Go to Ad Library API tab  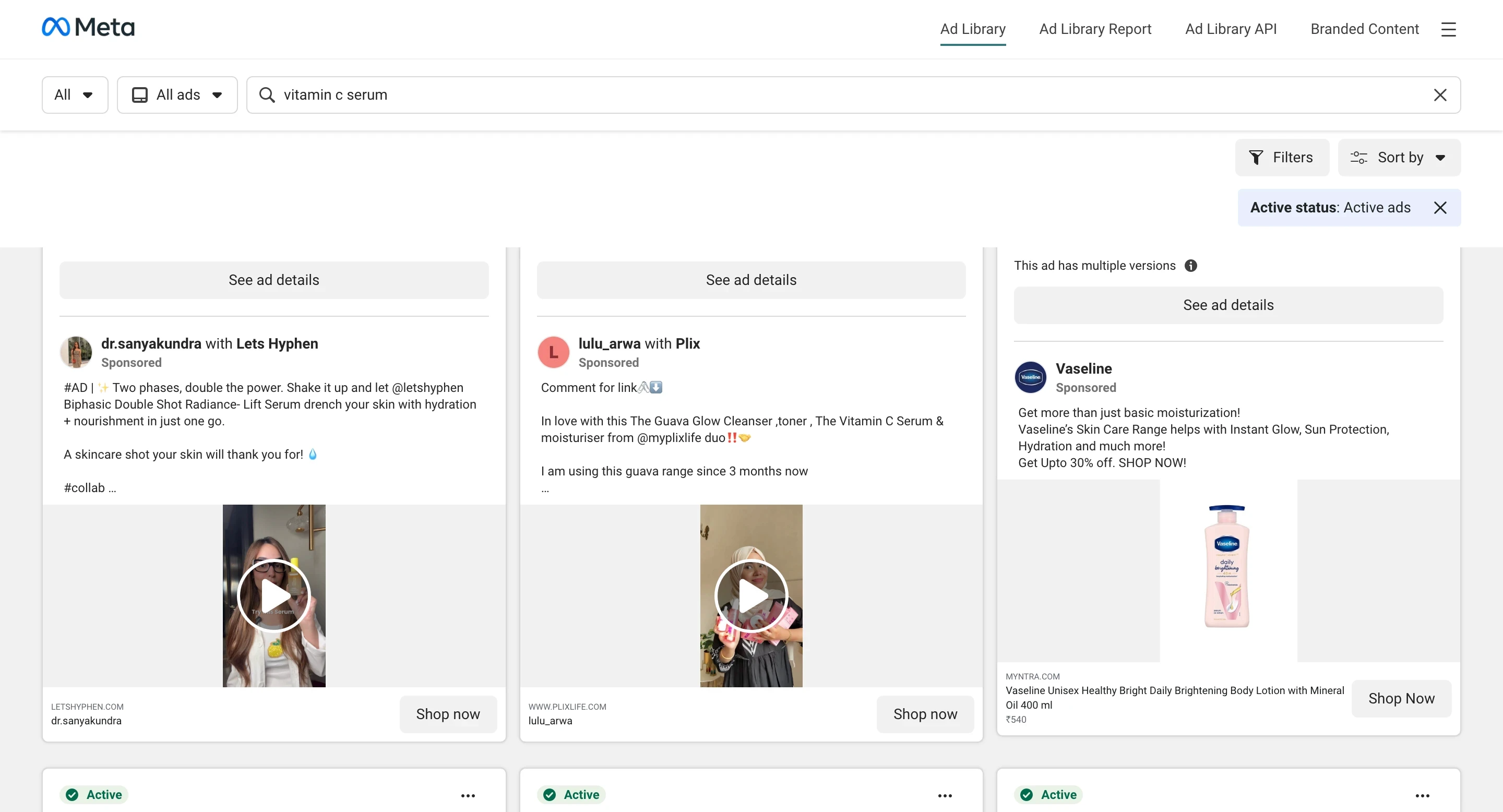(x=1231, y=29)
